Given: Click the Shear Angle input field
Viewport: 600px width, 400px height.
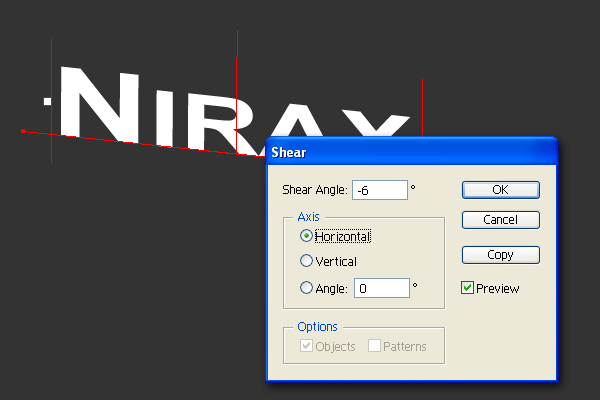Looking at the screenshot, I should pyautogui.click(x=380, y=190).
